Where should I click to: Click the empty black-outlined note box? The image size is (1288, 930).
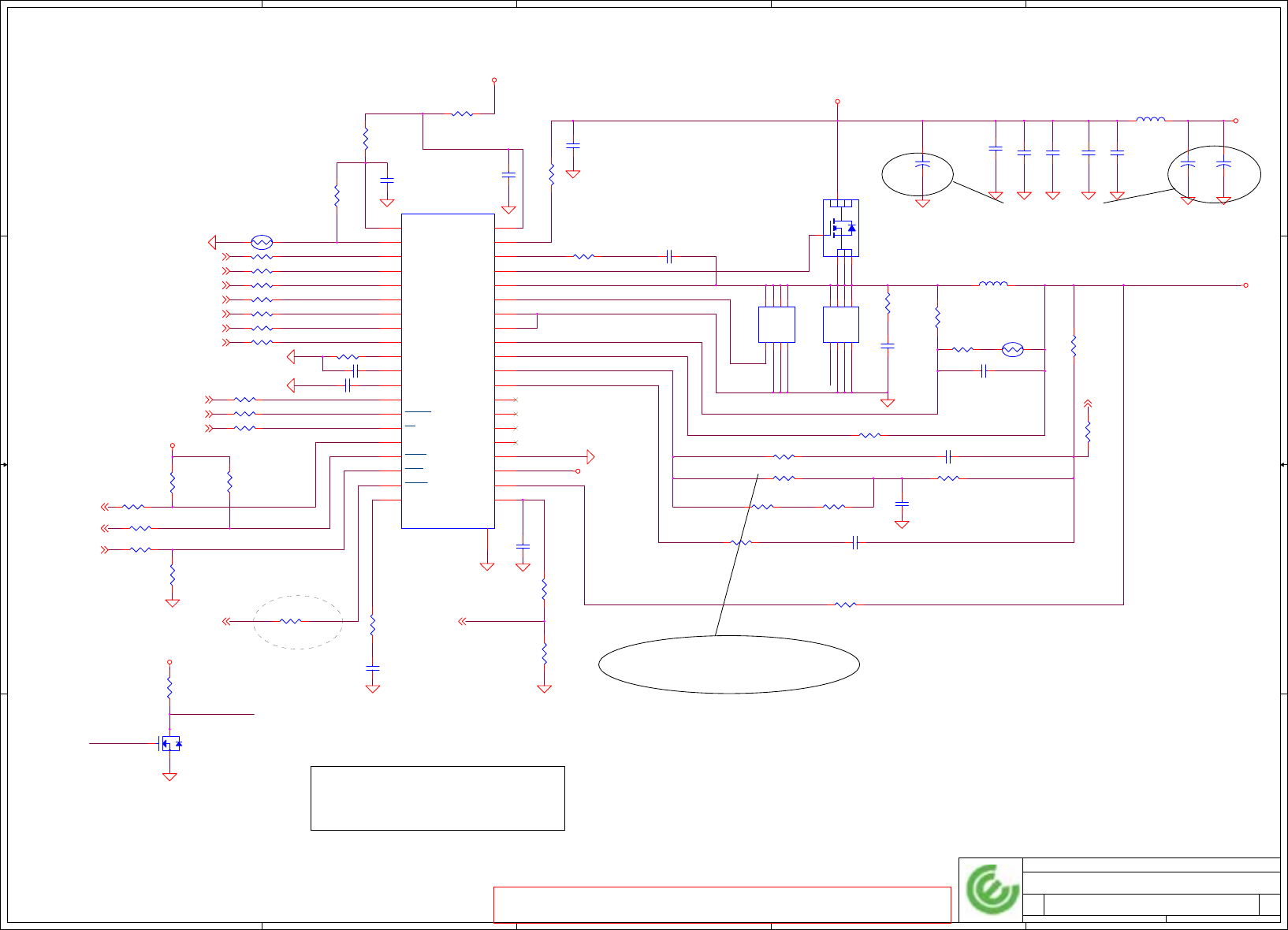point(437,798)
